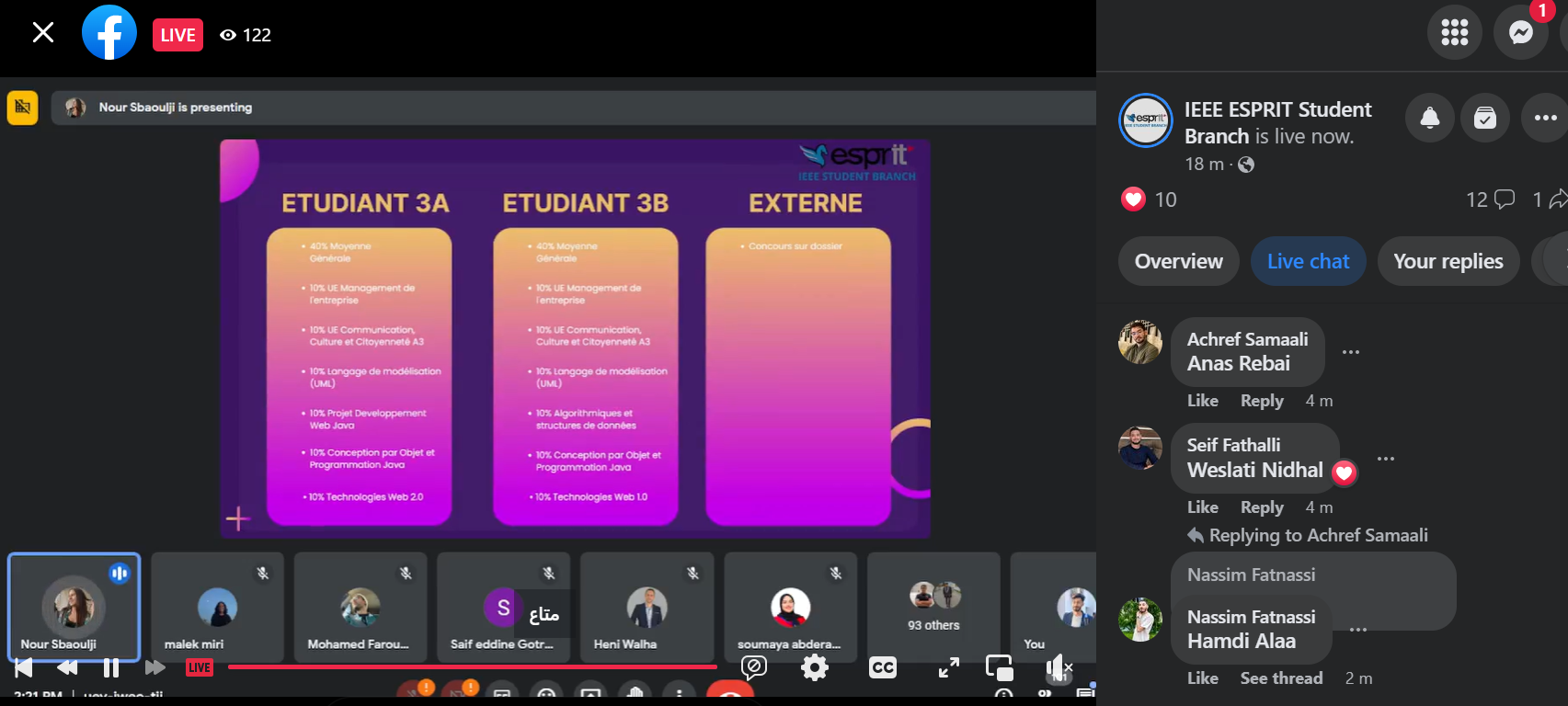The height and width of the screenshot is (706, 1568).
Task: Select Saif eddine Gotr... participant tile
Action: click(504, 607)
